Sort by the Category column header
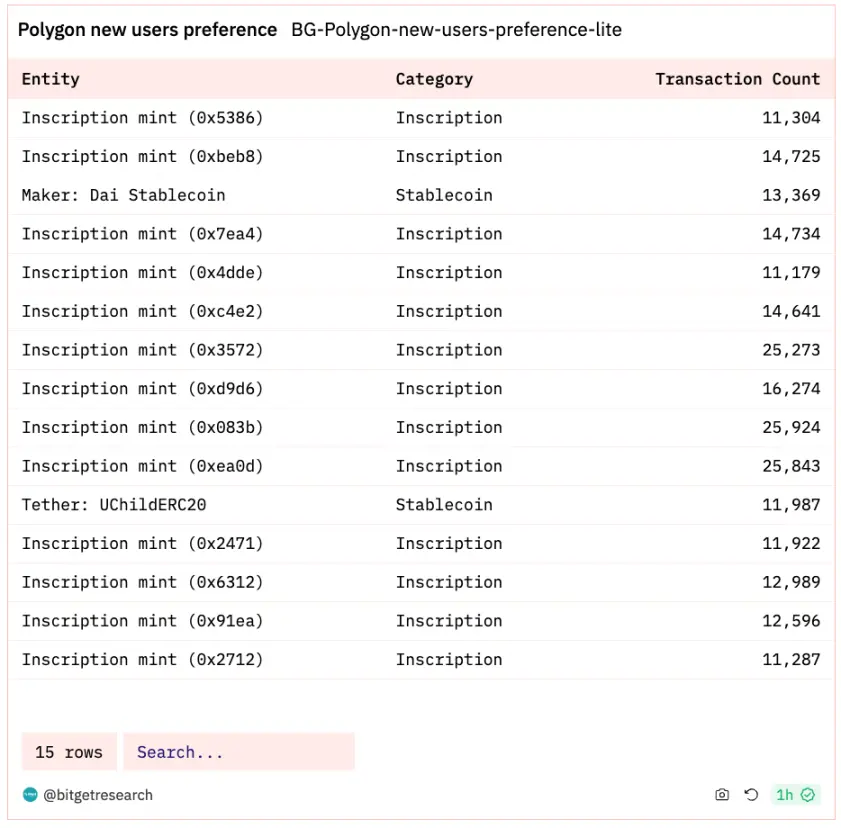This screenshot has height=828, width=841. tap(434, 79)
